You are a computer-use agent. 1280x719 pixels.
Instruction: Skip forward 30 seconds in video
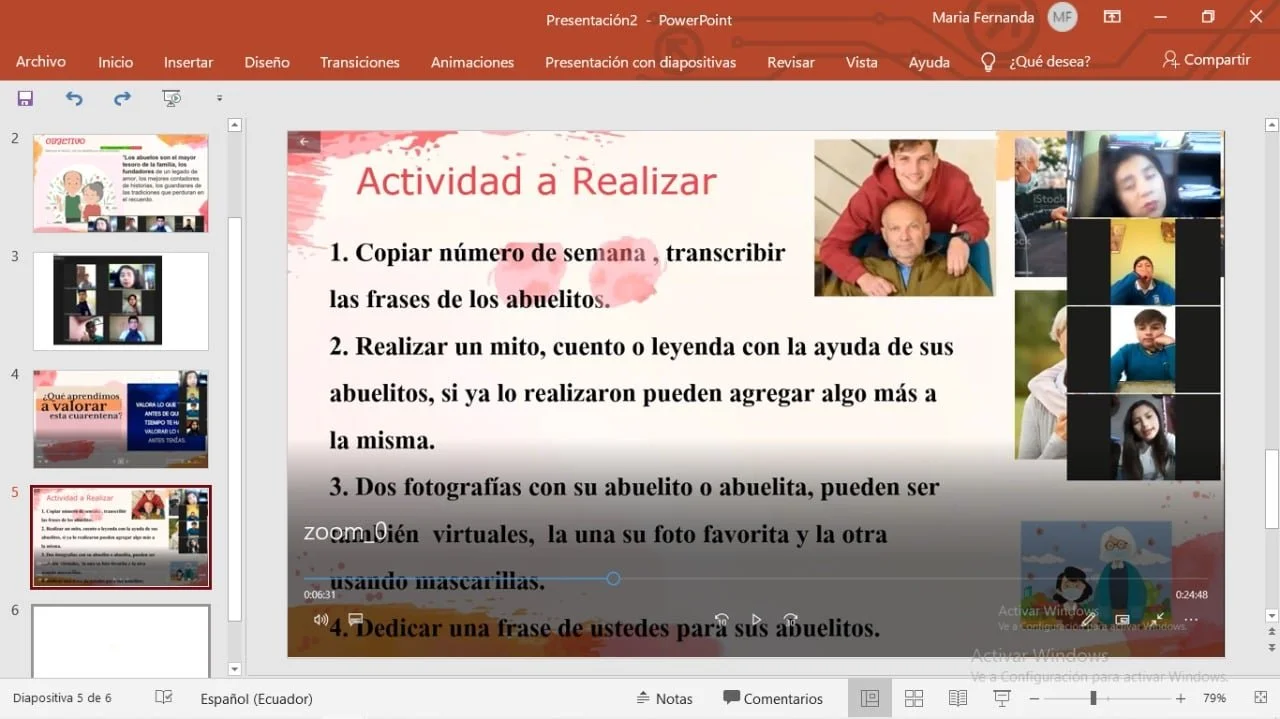coord(790,620)
